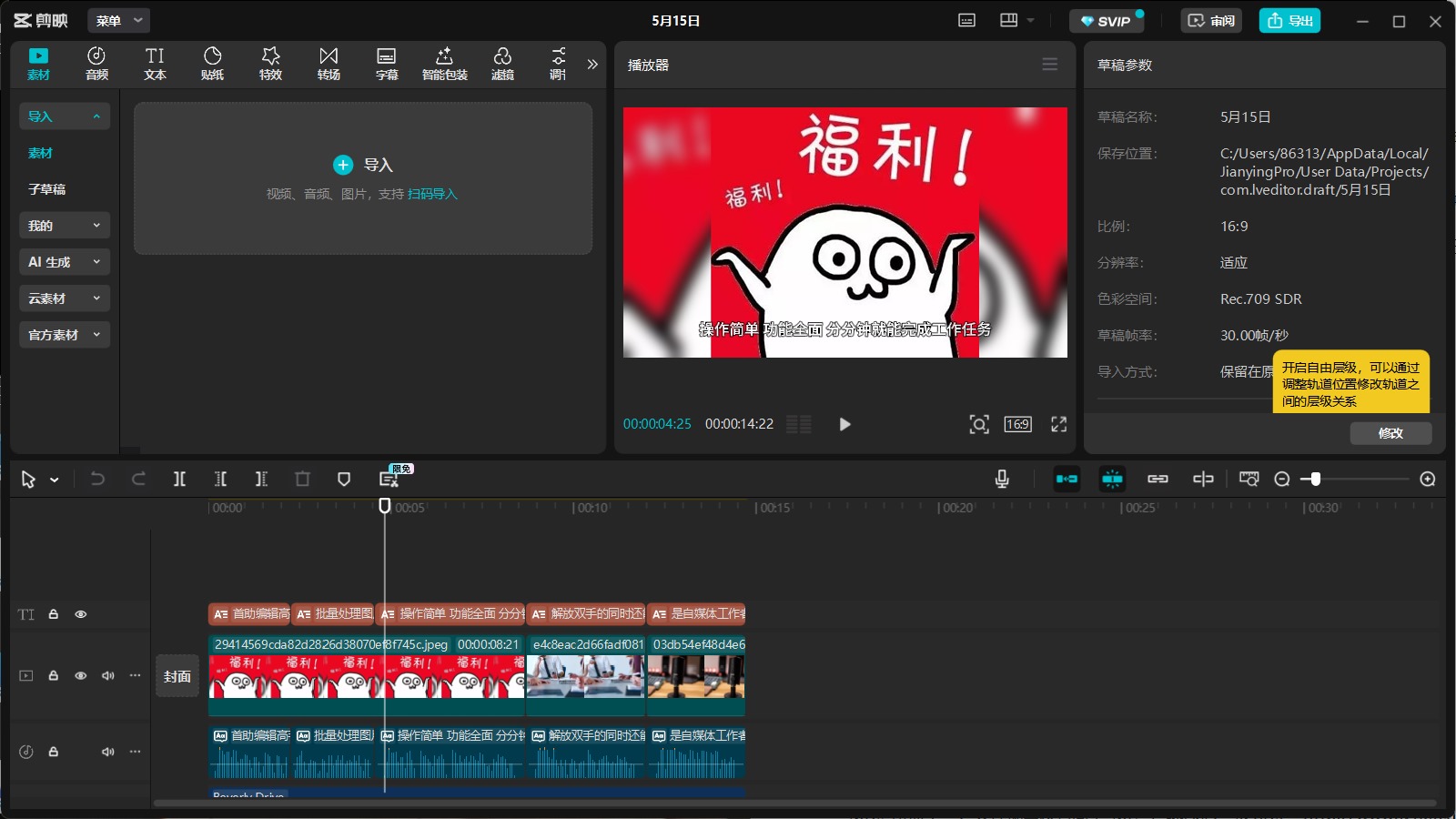The width and height of the screenshot is (1456, 819).
Task: Collapse the 导入 section
Action: tap(65, 116)
